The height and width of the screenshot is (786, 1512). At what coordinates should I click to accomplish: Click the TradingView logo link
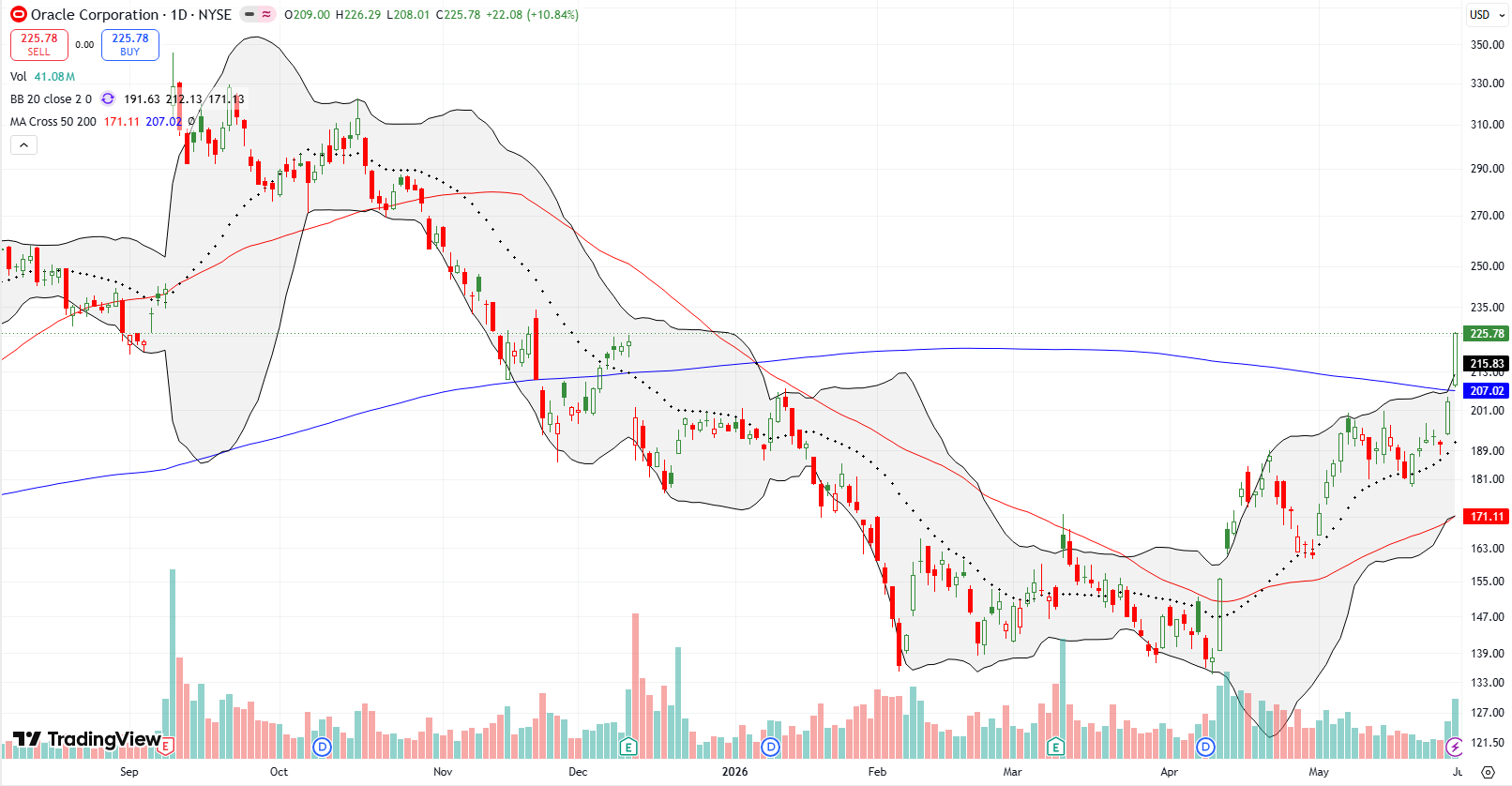tap(86, 739)
